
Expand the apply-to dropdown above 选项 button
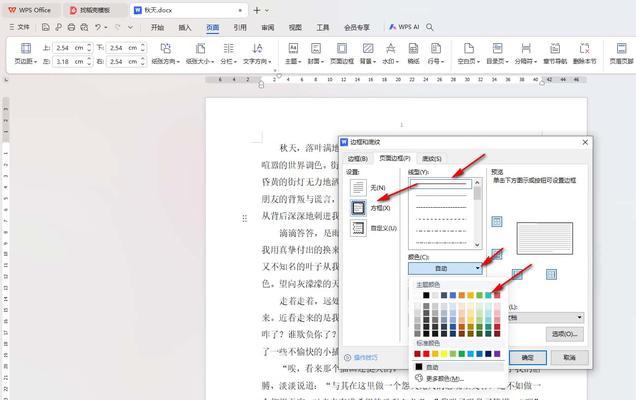(x=546, y=317)
